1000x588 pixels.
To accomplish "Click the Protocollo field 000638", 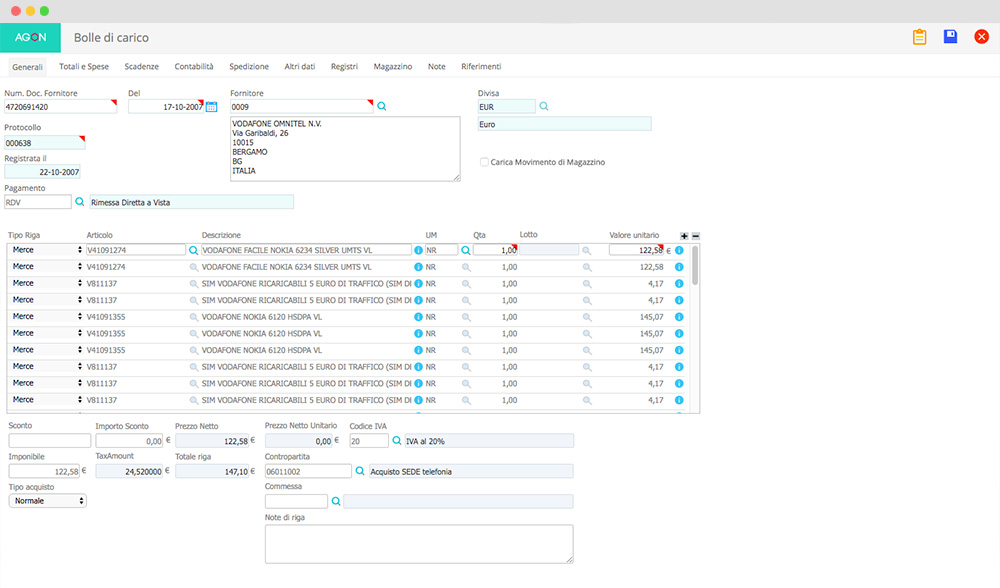I will pos(45,143).
